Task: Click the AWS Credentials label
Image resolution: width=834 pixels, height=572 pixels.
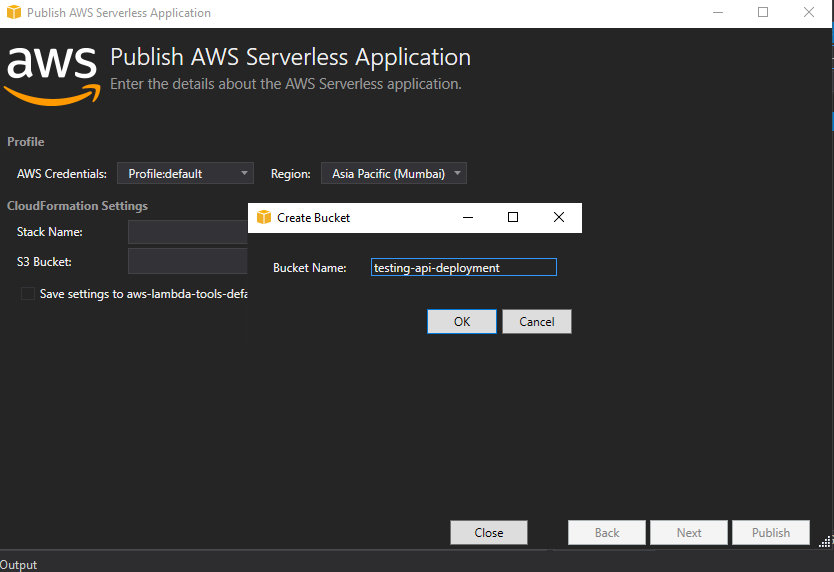Action: click(x=62, y=174)
